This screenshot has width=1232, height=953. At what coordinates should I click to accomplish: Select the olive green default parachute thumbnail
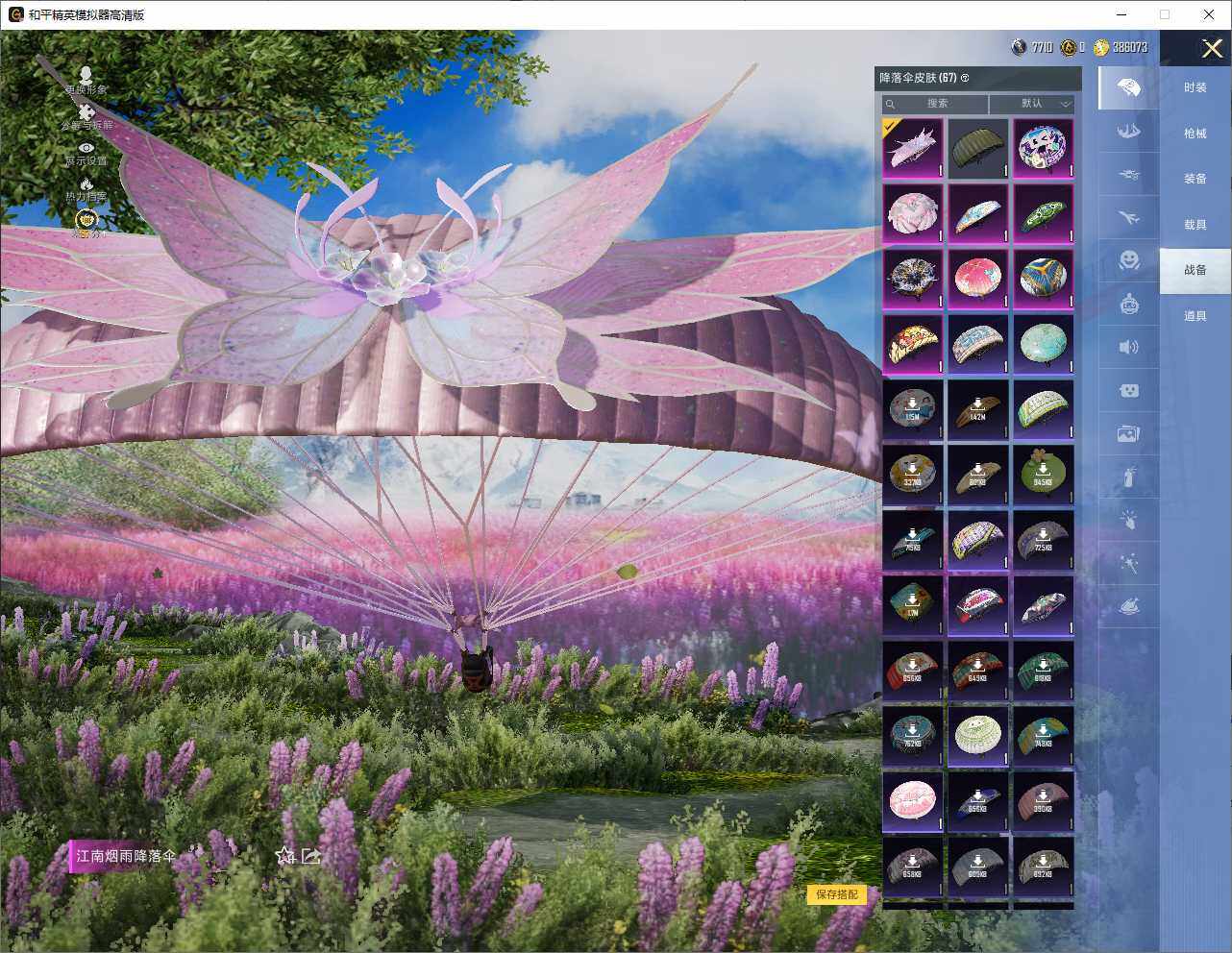[977, 148]
